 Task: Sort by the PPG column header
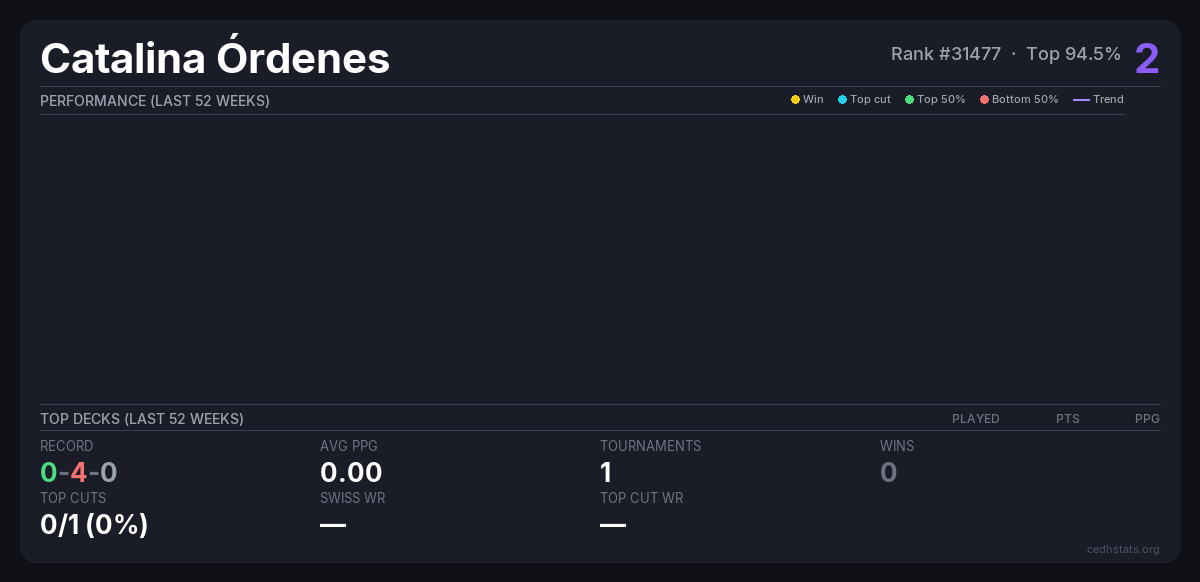(x=1147, y=419)
